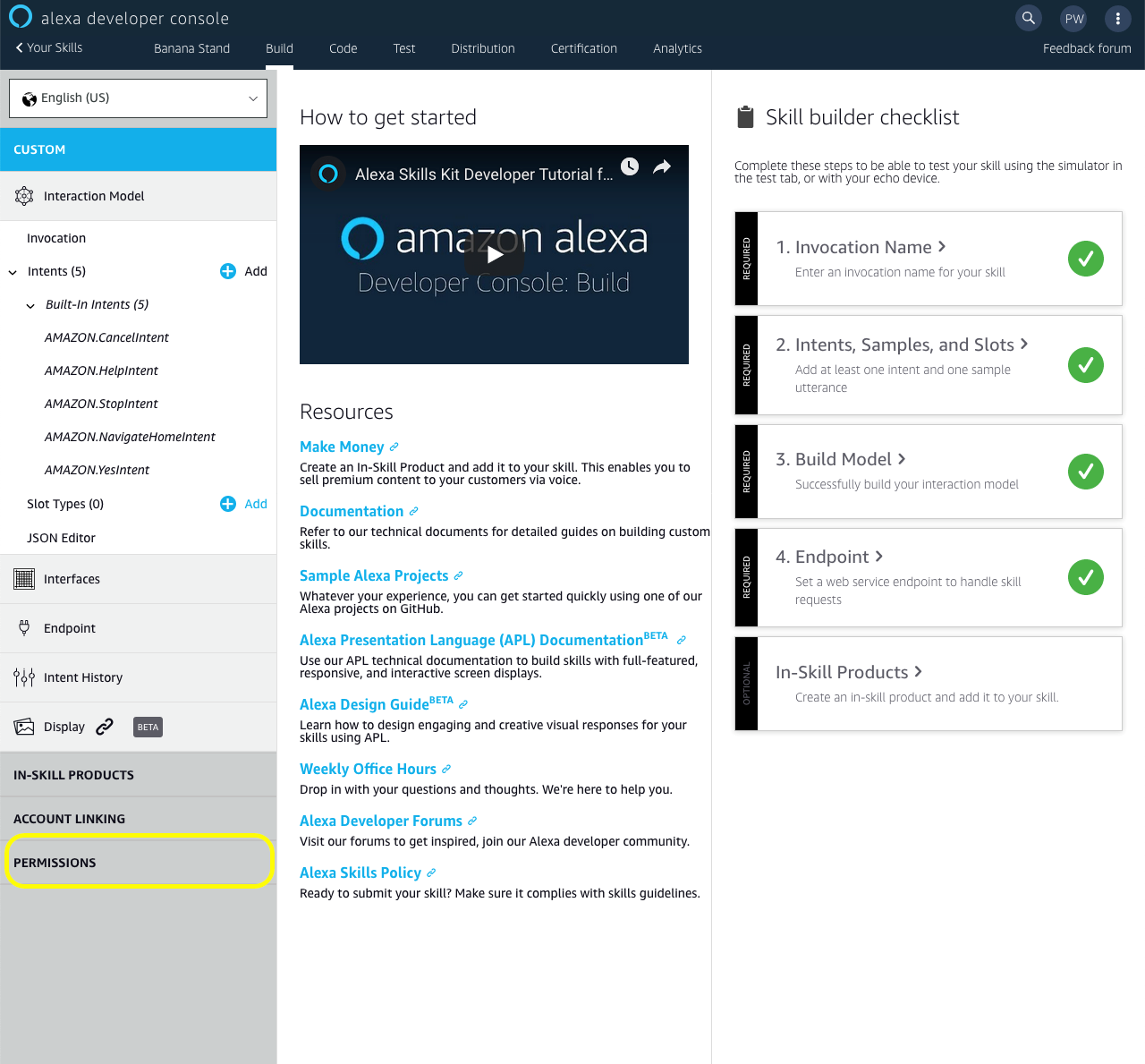Click the plus icon to add an intent

(x=228, y=271)
